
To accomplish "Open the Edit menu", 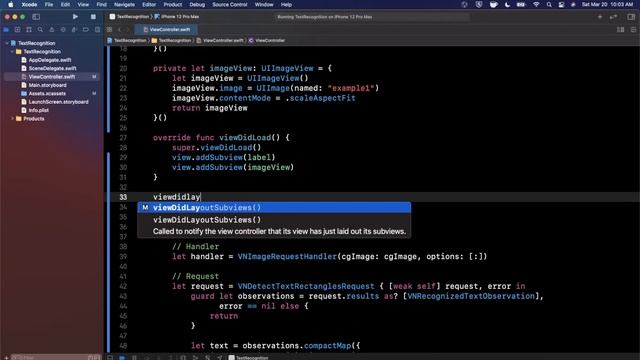I will point(65,4).
